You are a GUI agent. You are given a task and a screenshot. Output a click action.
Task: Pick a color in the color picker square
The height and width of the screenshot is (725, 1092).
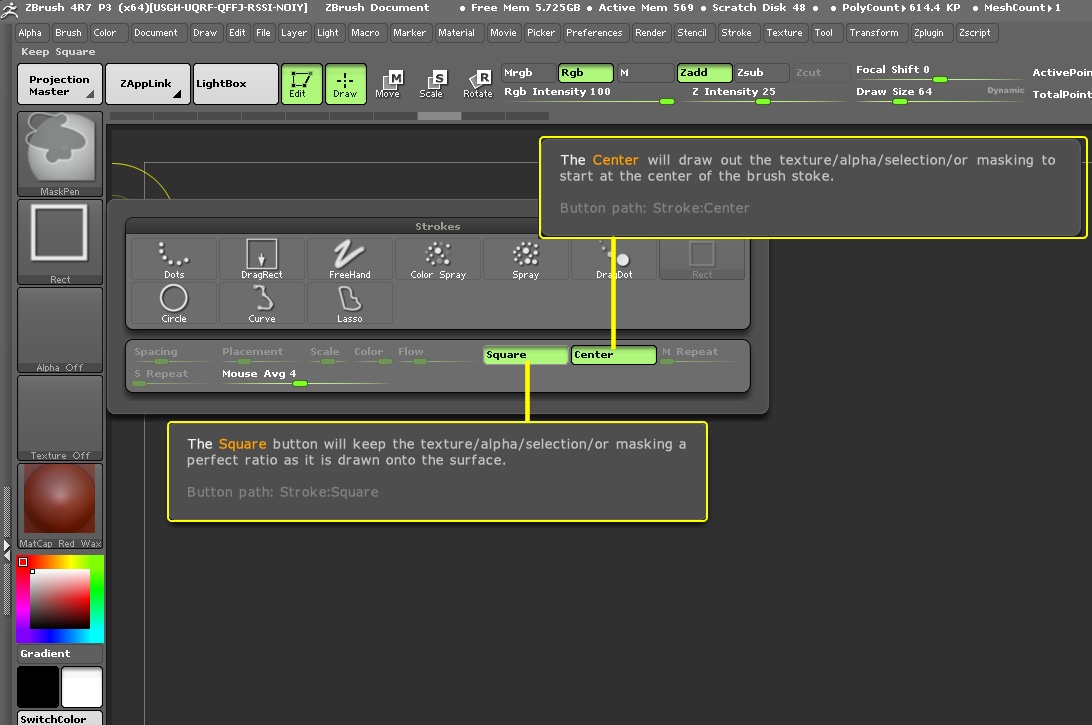60,598
